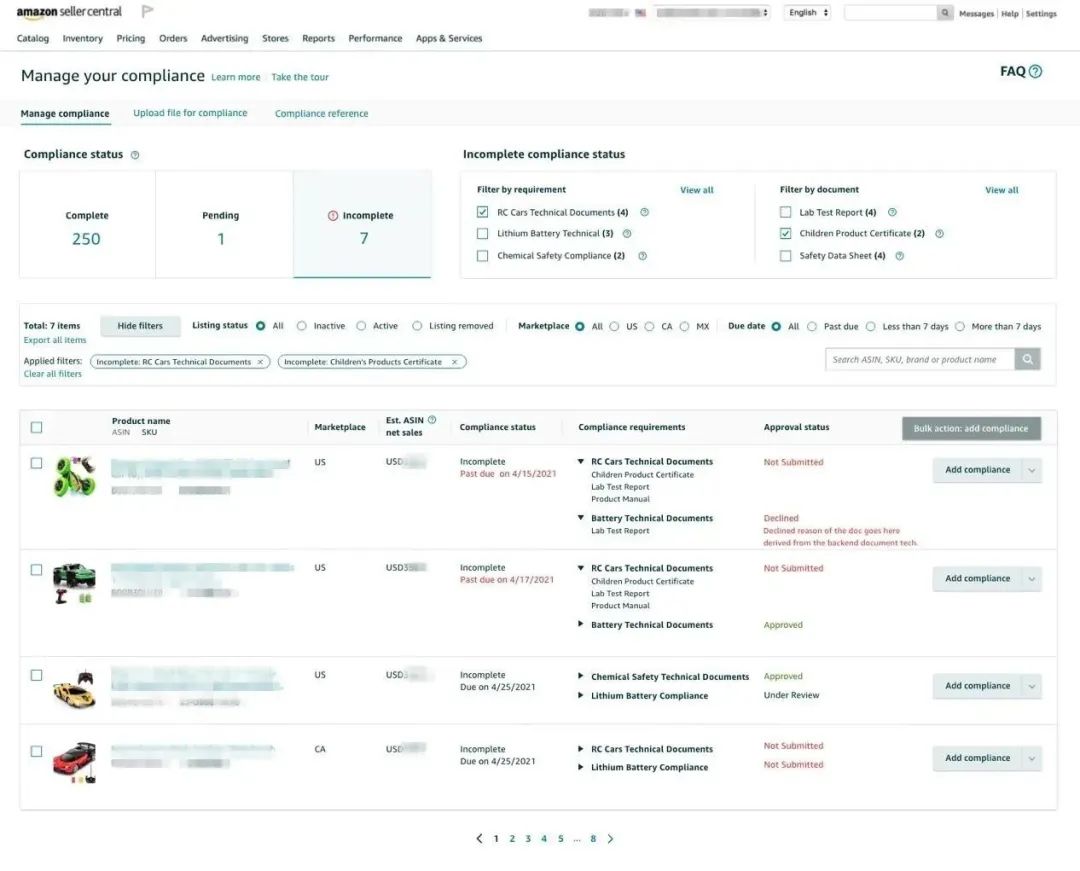Image resolution: width=1080 pixels, height=871 pixels.
Task: Click help icon next to Est. ASIN
Action: (432, 419)
